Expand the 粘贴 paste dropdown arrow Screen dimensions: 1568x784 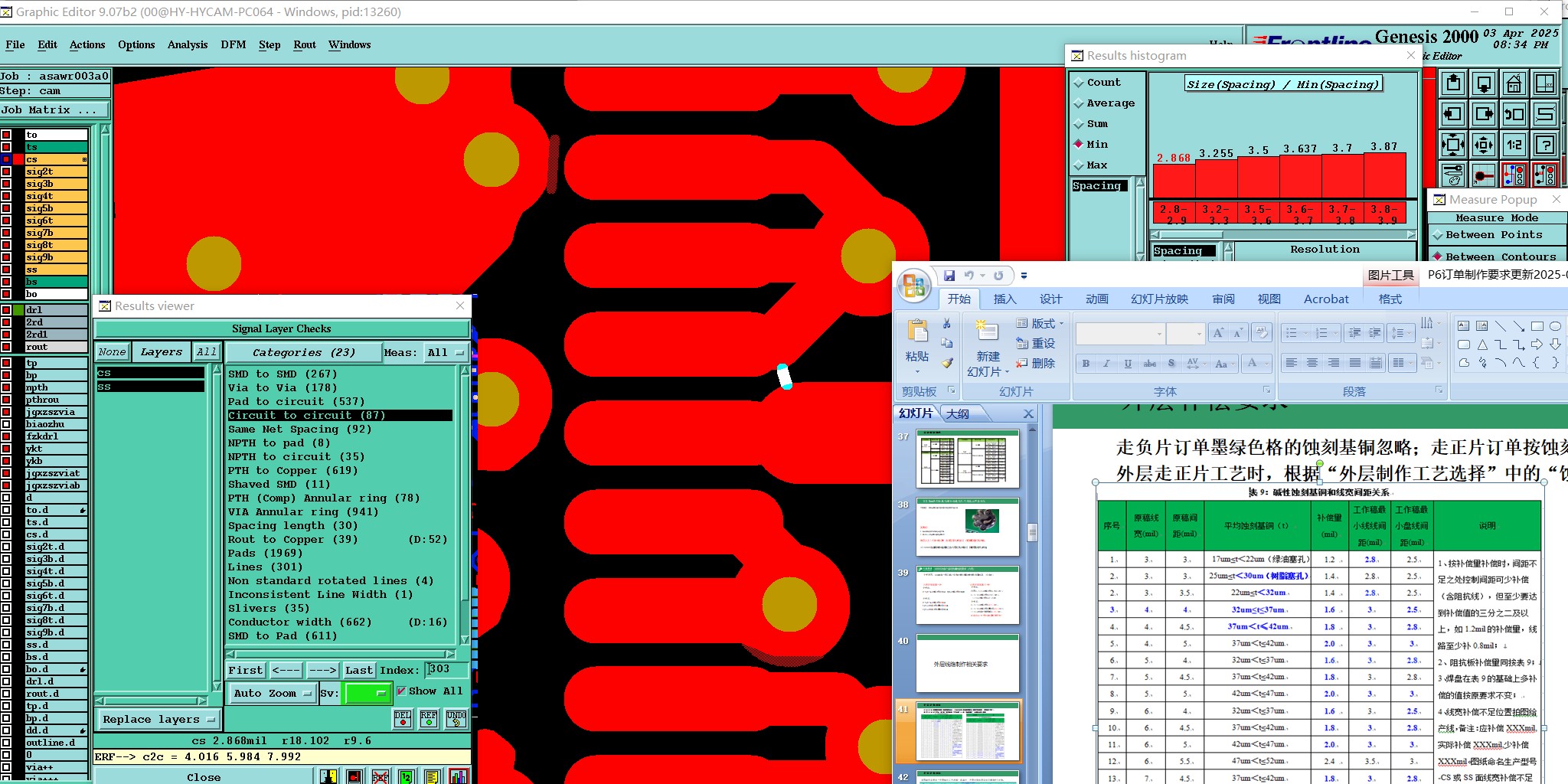[x=917, y=371]
